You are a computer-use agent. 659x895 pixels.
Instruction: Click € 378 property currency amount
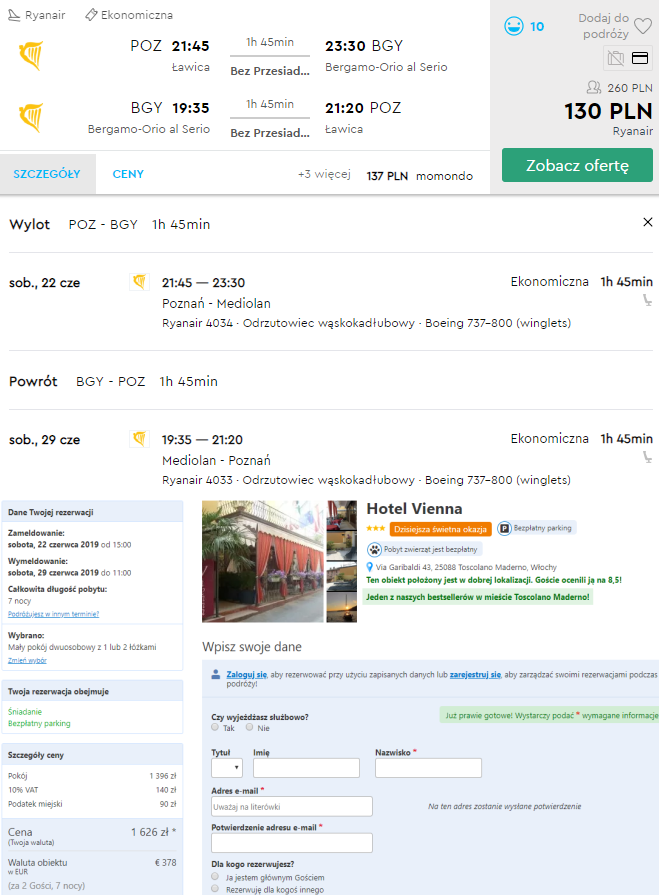pyautogui.click(x=165, y=862)
